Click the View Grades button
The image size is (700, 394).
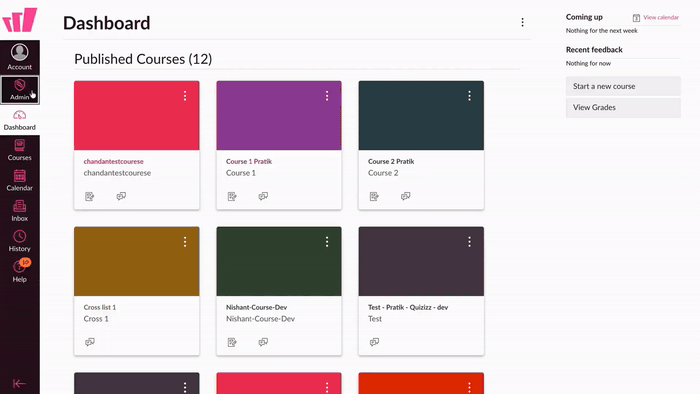623,108
